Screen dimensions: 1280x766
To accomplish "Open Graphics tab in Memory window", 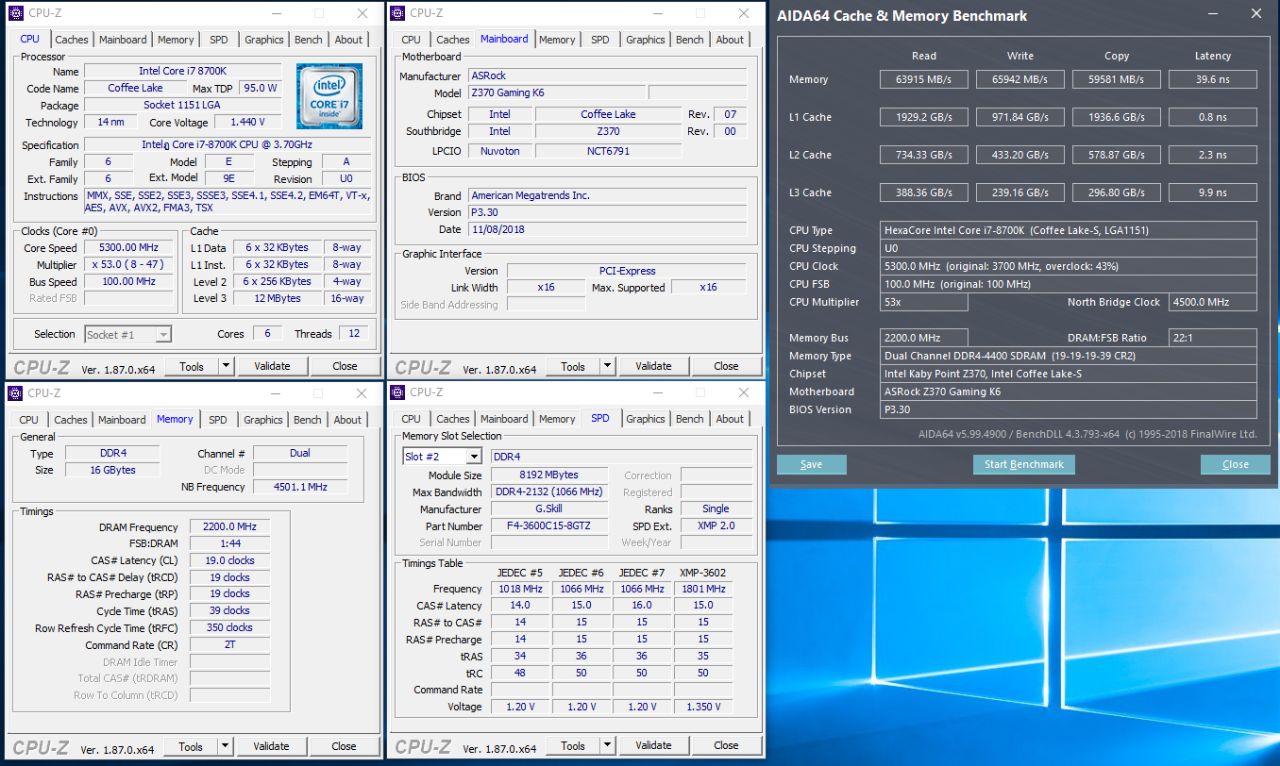I will [x=263, y=420].
